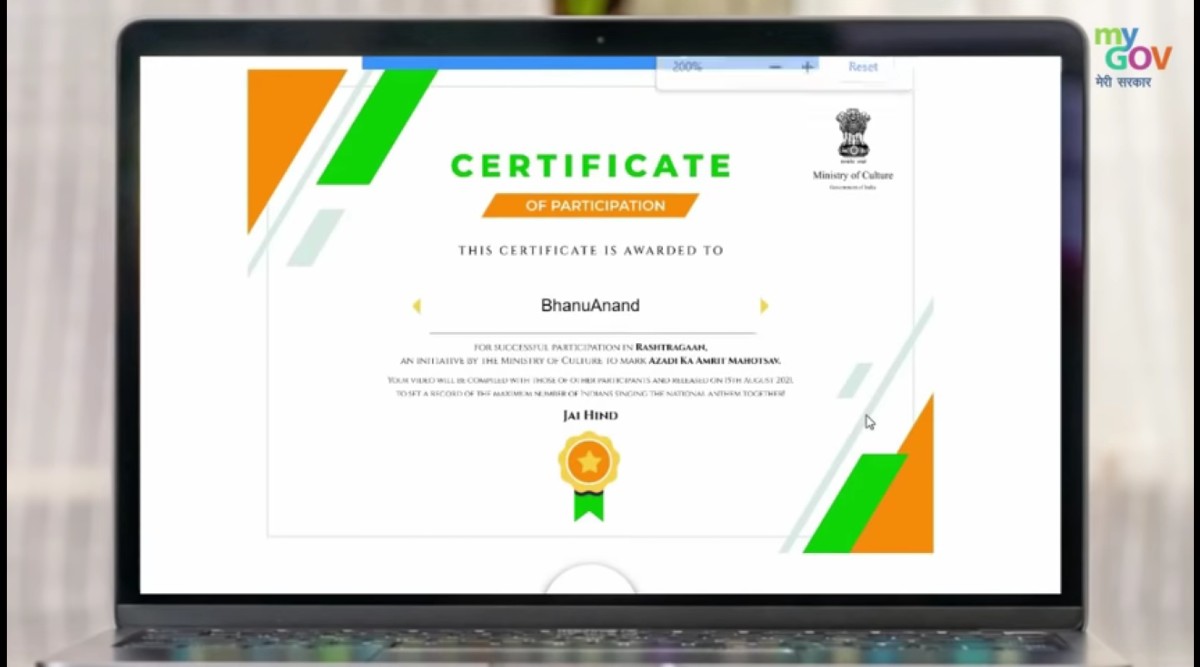
Task: Click the word Rashtragaan in the certificate
Action: [x=671, y=347]
